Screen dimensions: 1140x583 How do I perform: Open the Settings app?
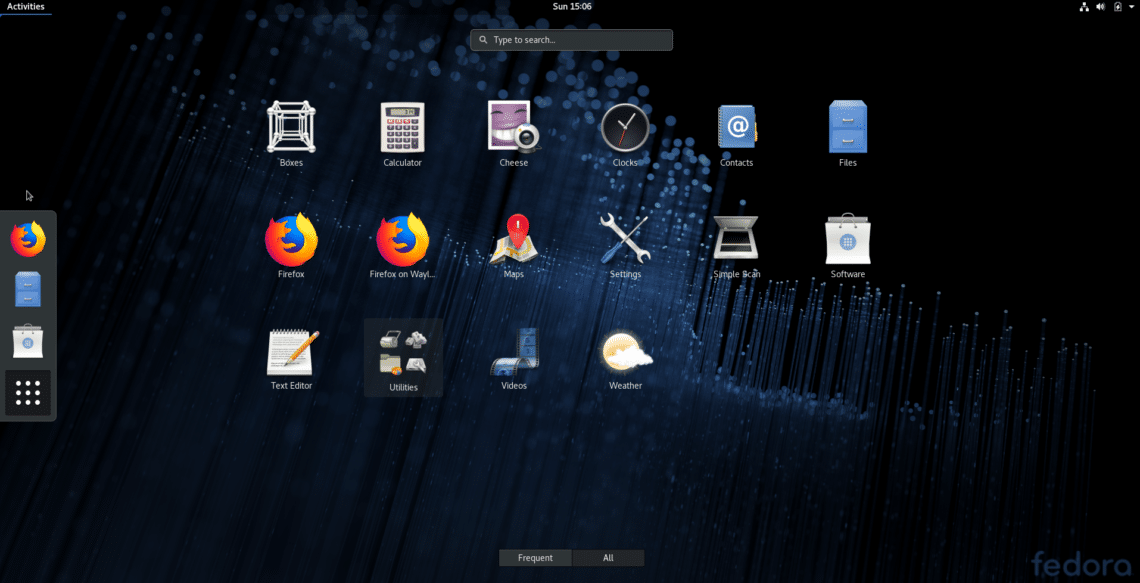tap(625, 241)
